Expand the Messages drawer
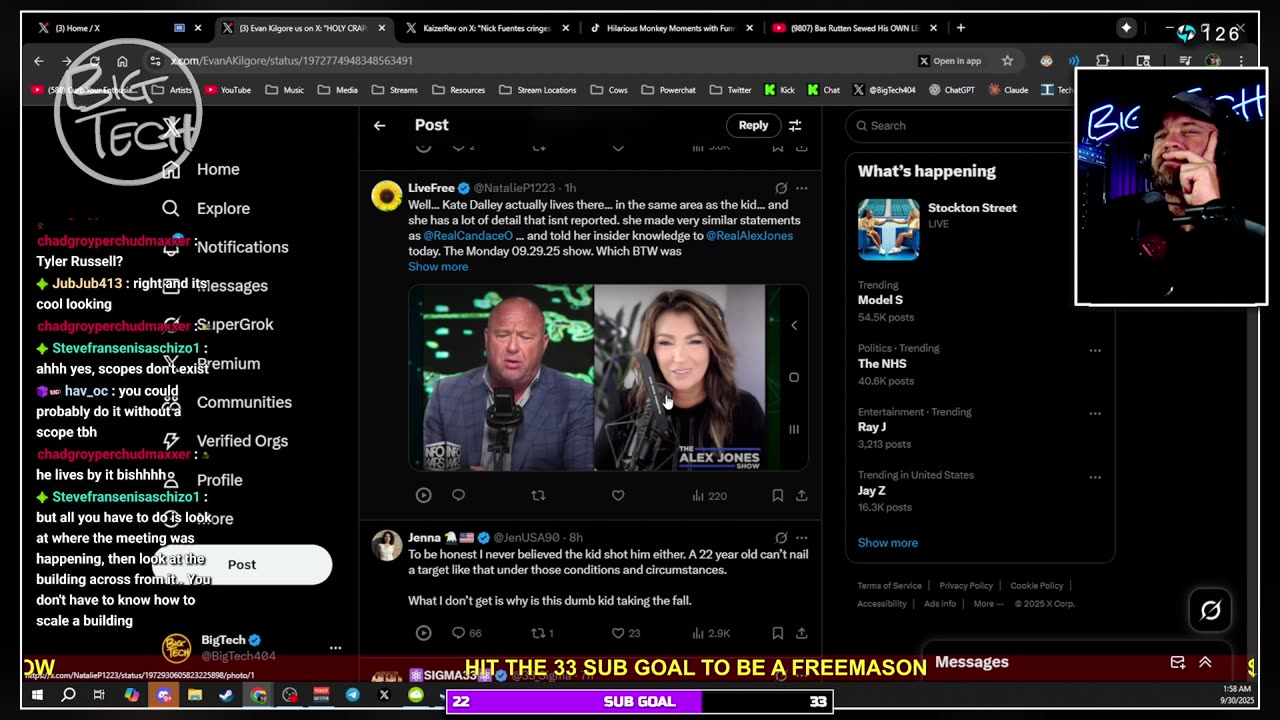Screen dimensions: 1280x720 point(1205,662)
